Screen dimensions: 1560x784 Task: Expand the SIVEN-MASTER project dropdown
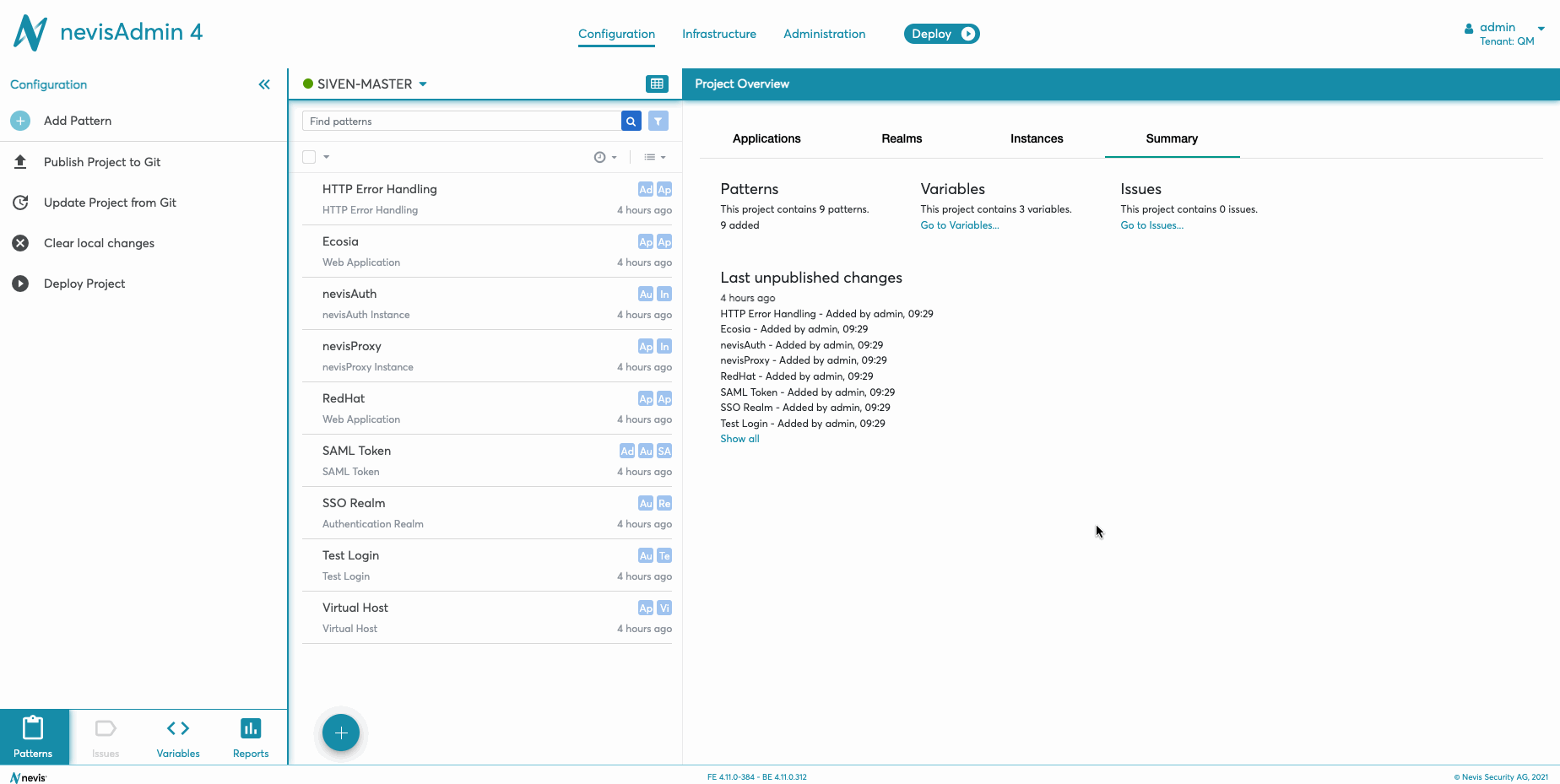tap(423, 84)
